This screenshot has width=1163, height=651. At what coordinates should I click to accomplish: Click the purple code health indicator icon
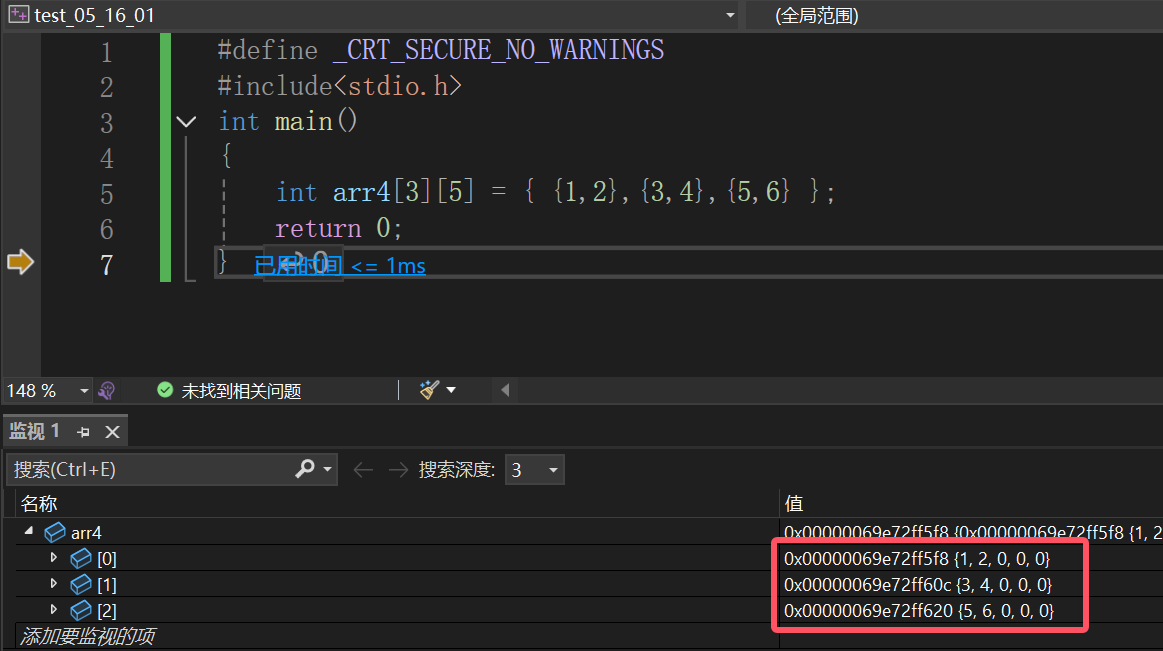pyautogui.click(x=107, y=390)
